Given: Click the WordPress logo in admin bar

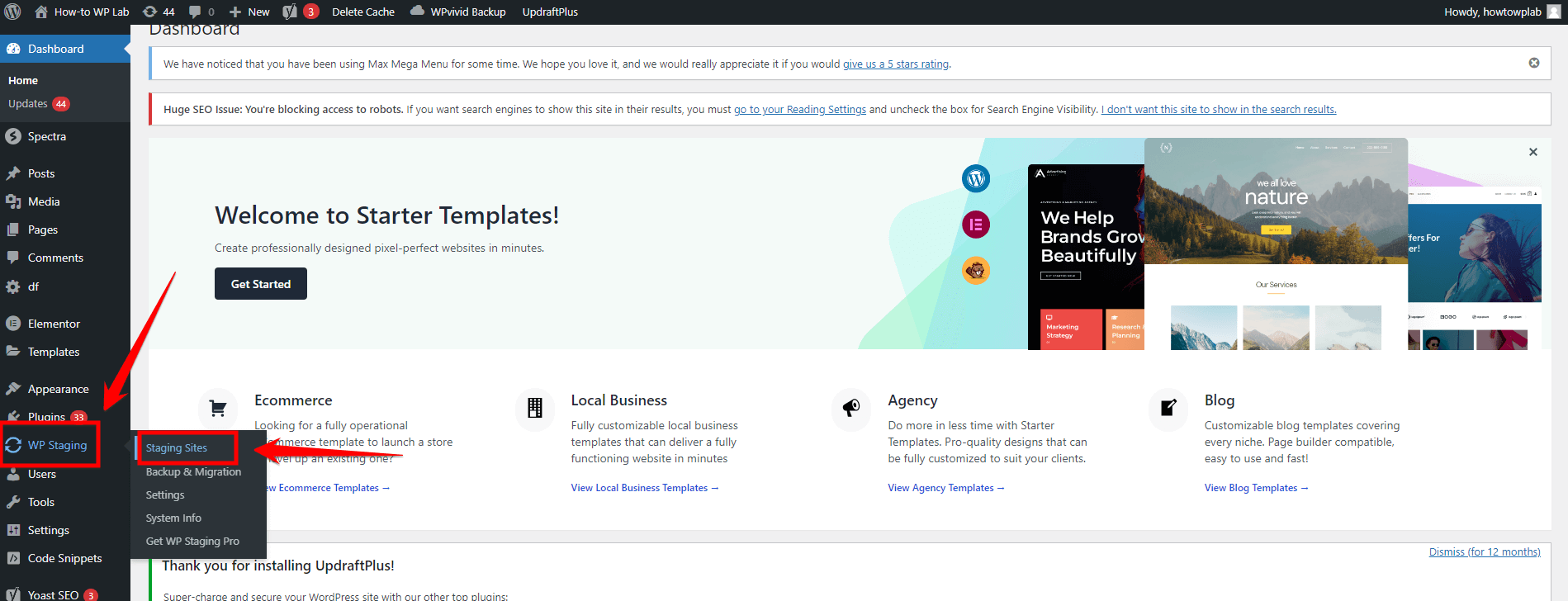Looking at the screenshot, I should coord(12,12).
